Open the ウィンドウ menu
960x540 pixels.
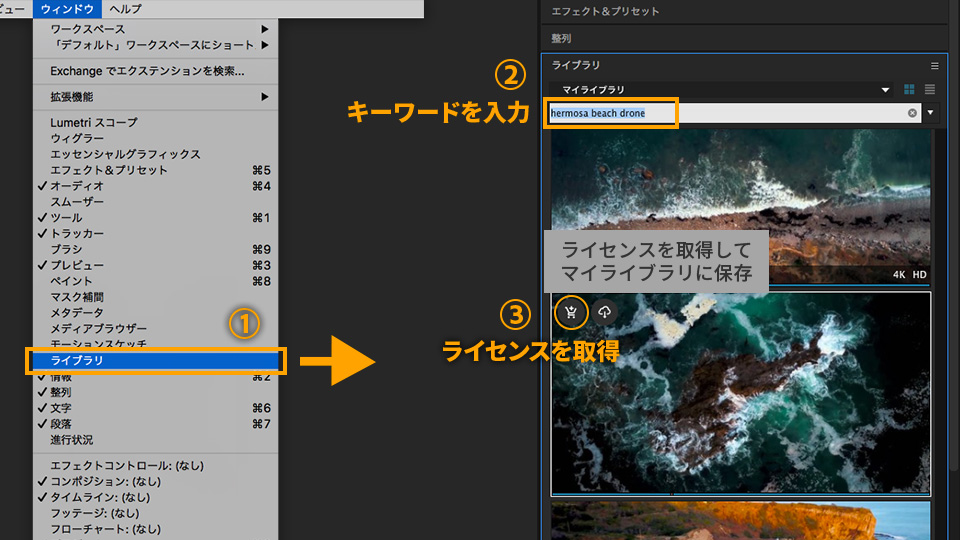(x=67, y=9)
